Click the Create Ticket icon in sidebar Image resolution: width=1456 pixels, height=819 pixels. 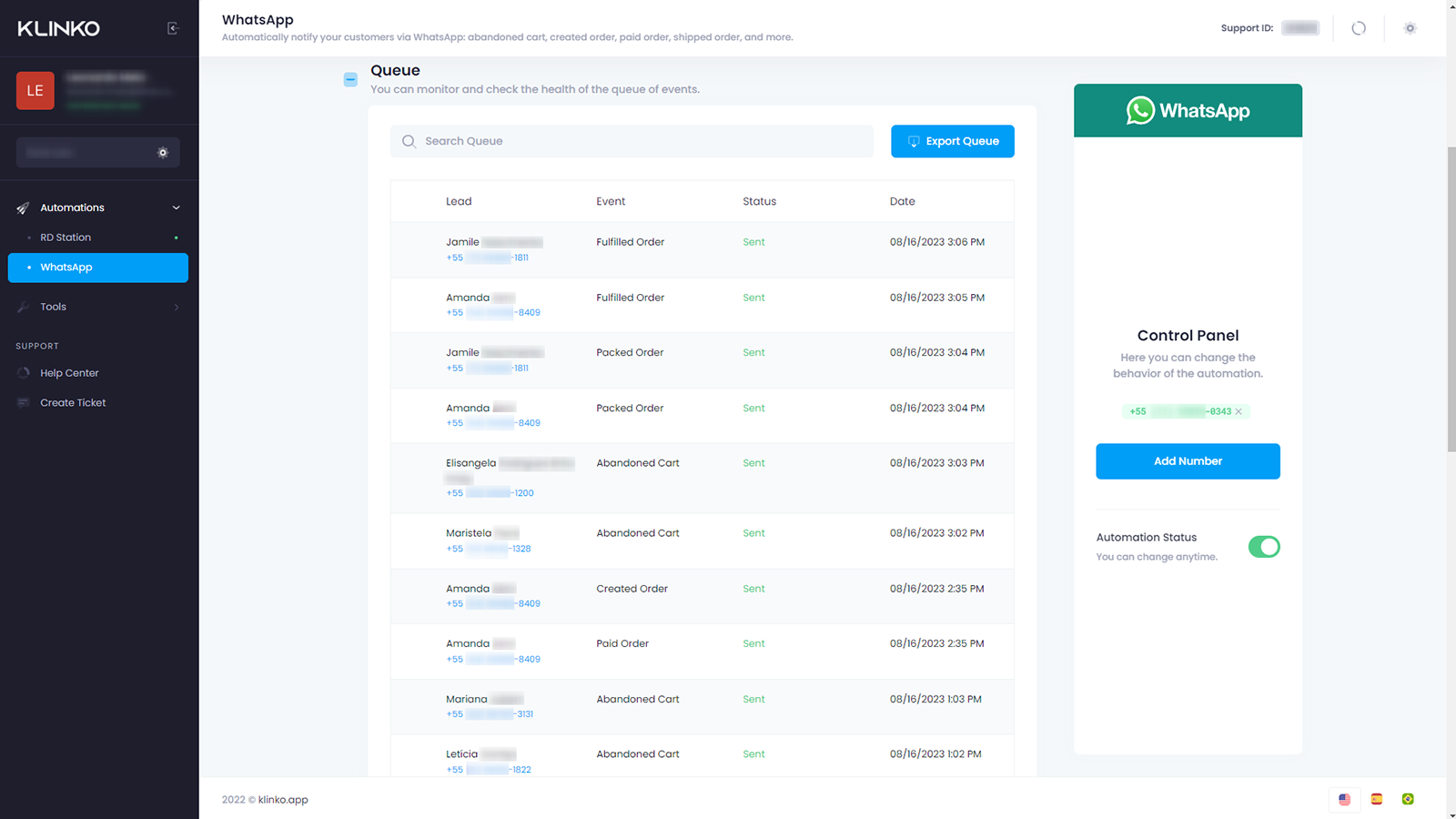coord(22,402)
